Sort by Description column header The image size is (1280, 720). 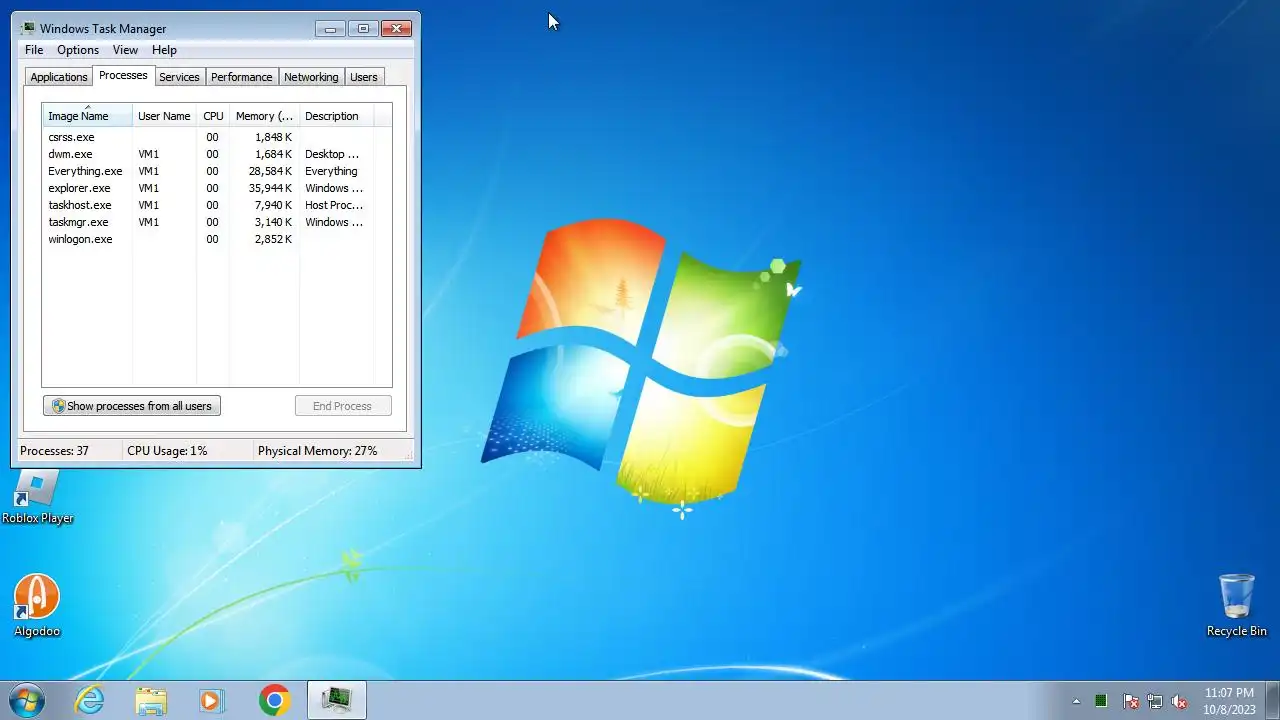click(x=336, y=115)
